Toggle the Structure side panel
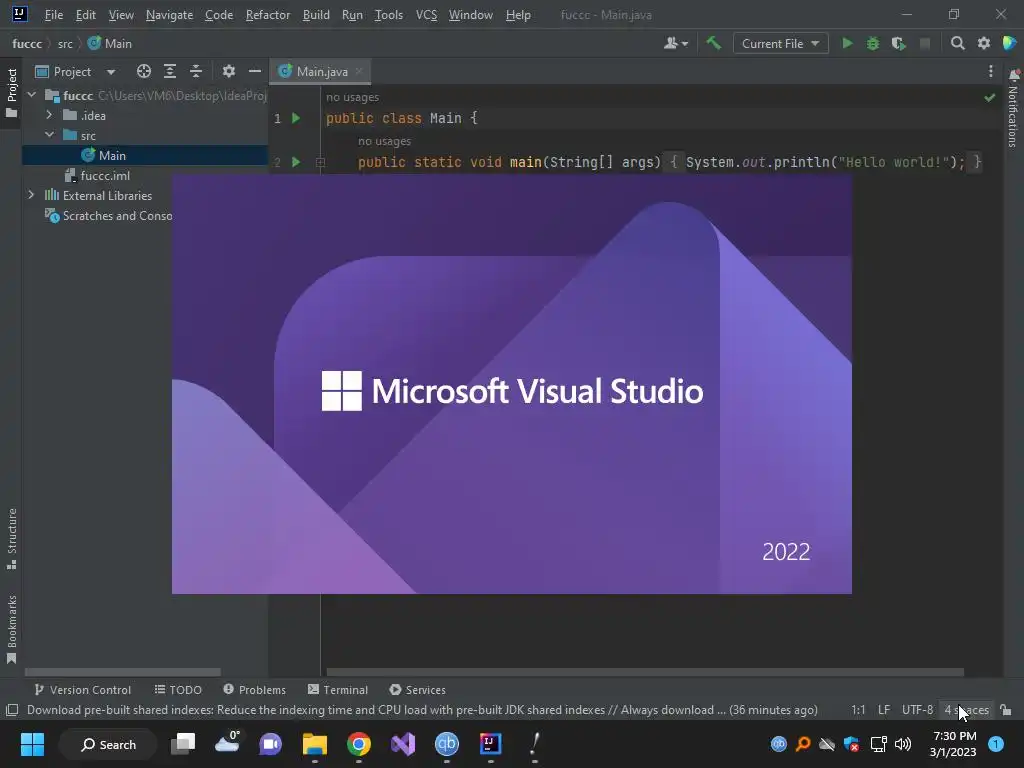Viewport: 1024px width, 768px height. [x=12, y=539]
